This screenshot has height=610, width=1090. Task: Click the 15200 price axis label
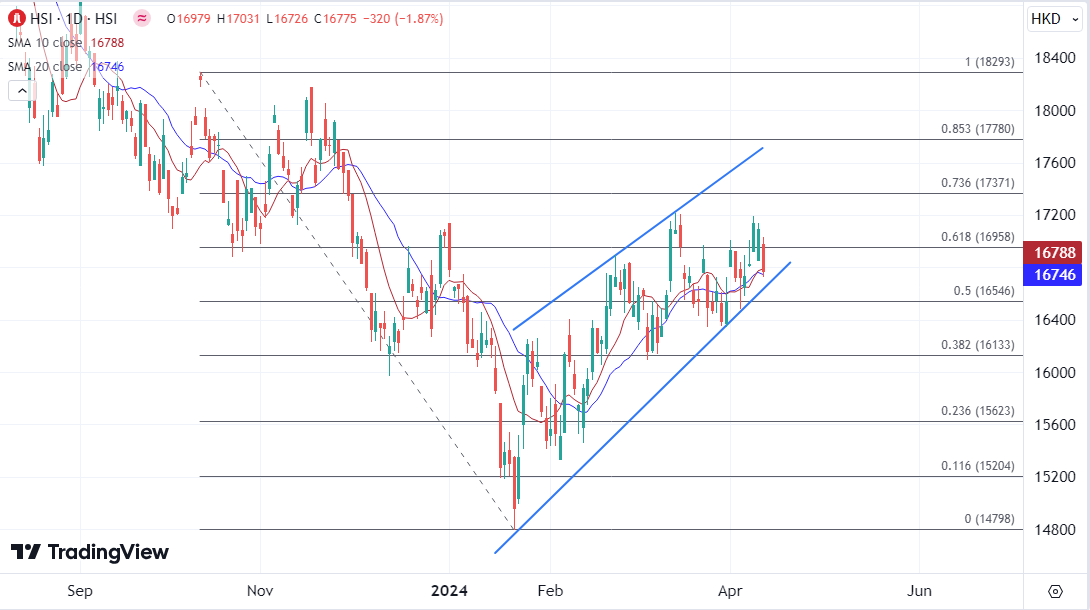coord(1055,477)
